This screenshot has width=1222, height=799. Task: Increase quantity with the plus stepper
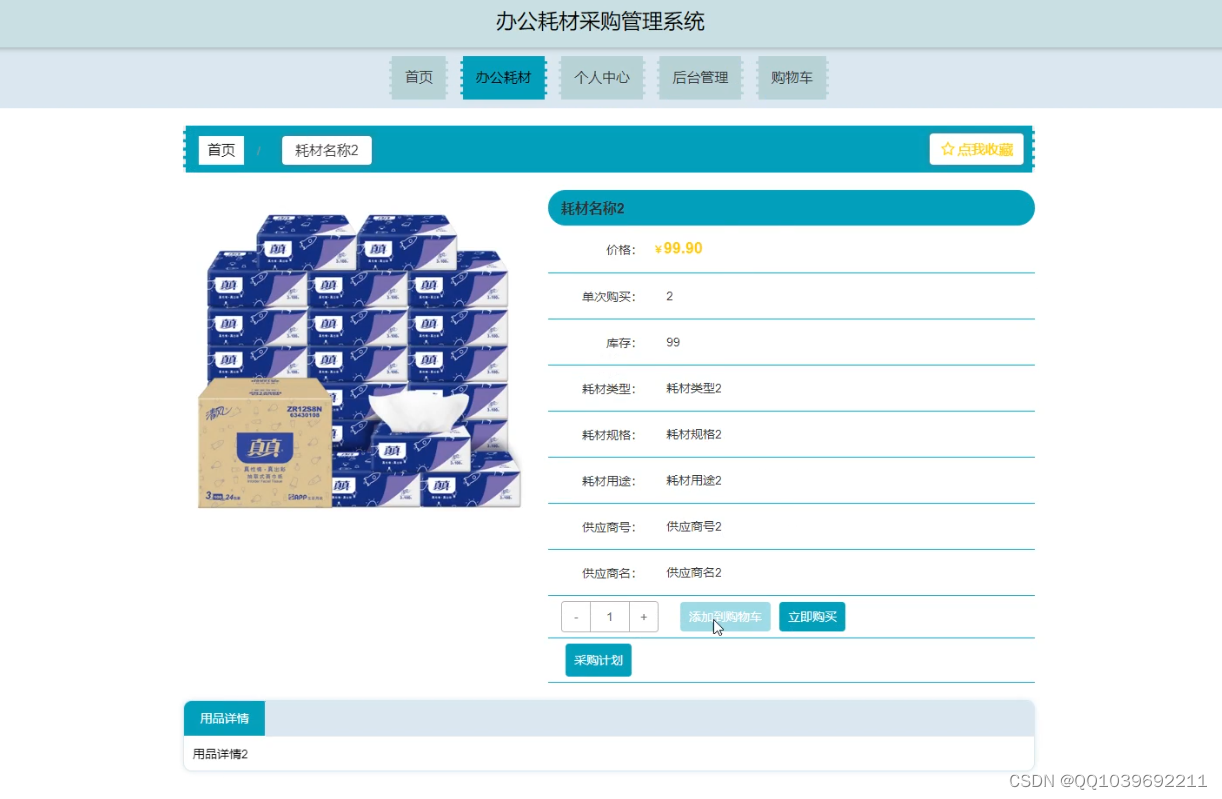tap(643, 617)
